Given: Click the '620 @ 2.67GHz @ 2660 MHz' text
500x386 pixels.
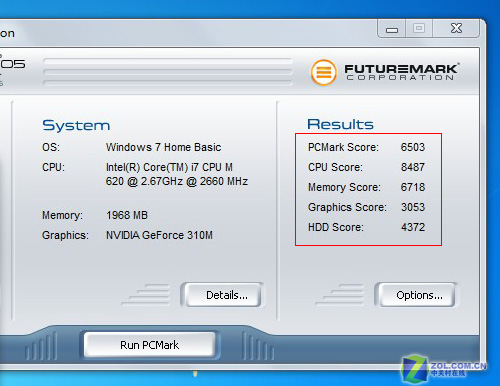Looking at the screenshot, I should coord(177,181).
